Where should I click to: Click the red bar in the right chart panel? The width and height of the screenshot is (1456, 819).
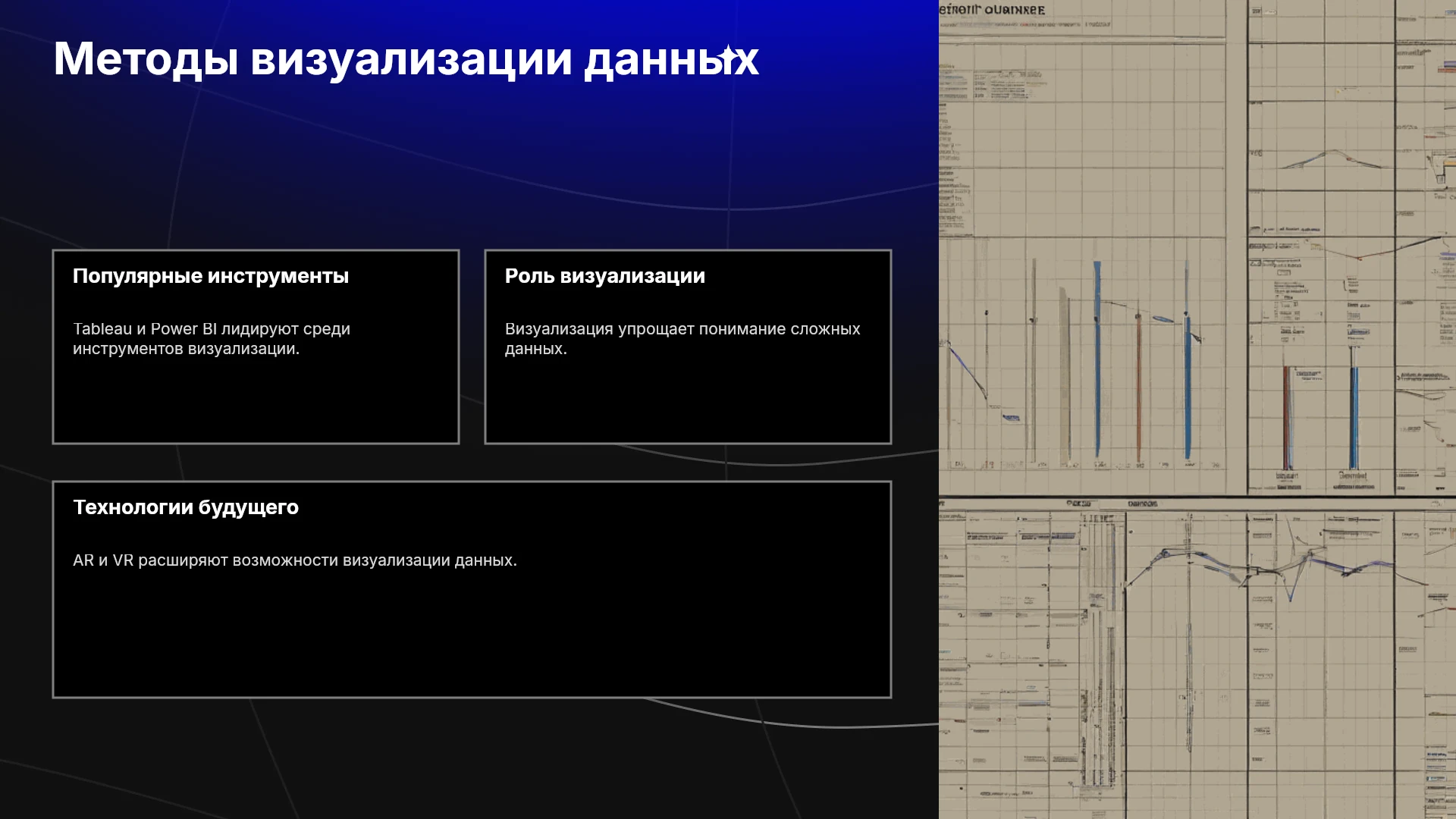pyautogui.click(x=1286, y=417)
